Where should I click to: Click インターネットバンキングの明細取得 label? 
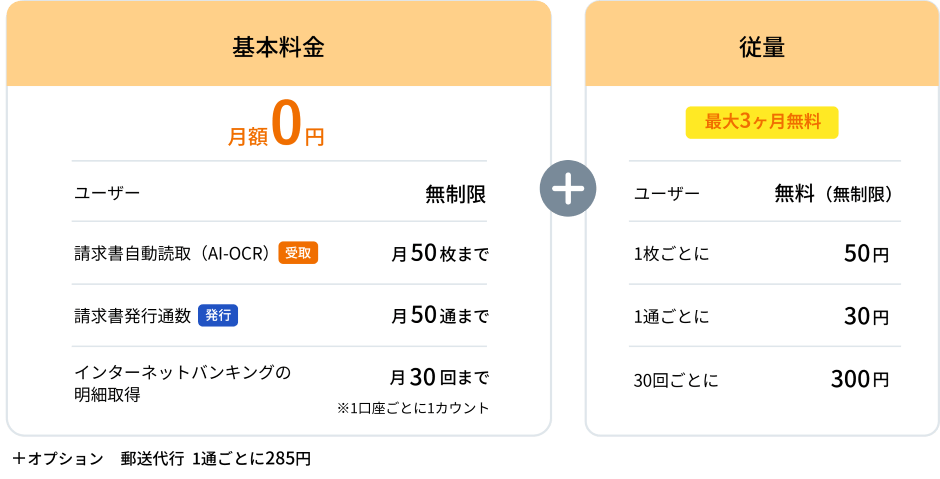tap(182, 383)
